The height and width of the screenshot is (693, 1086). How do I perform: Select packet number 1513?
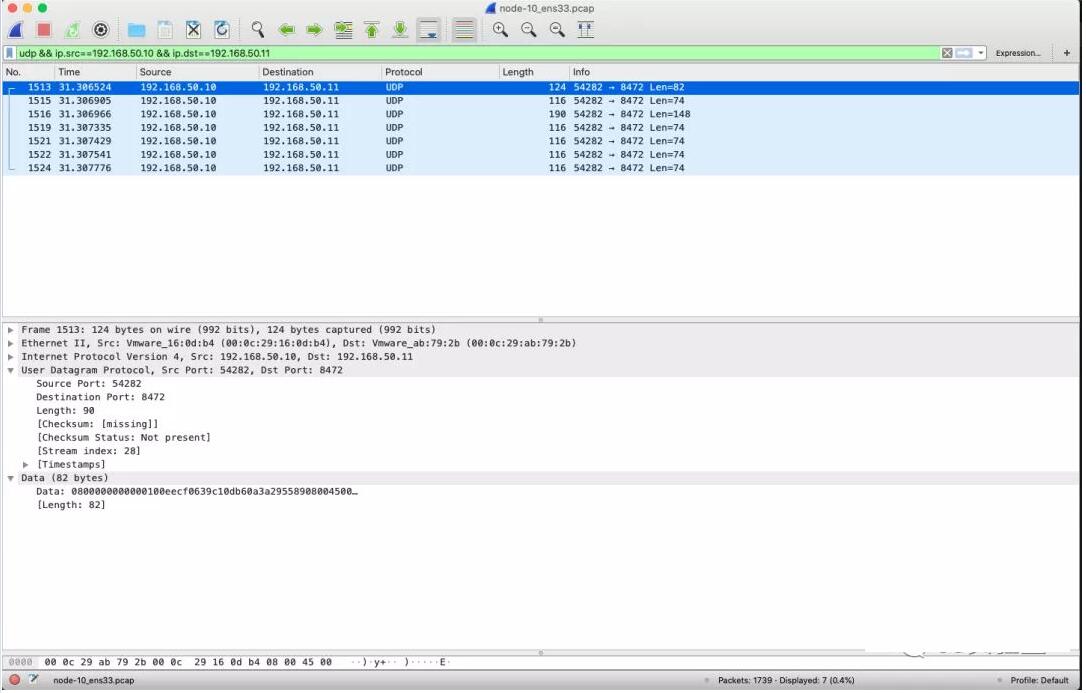540,87
